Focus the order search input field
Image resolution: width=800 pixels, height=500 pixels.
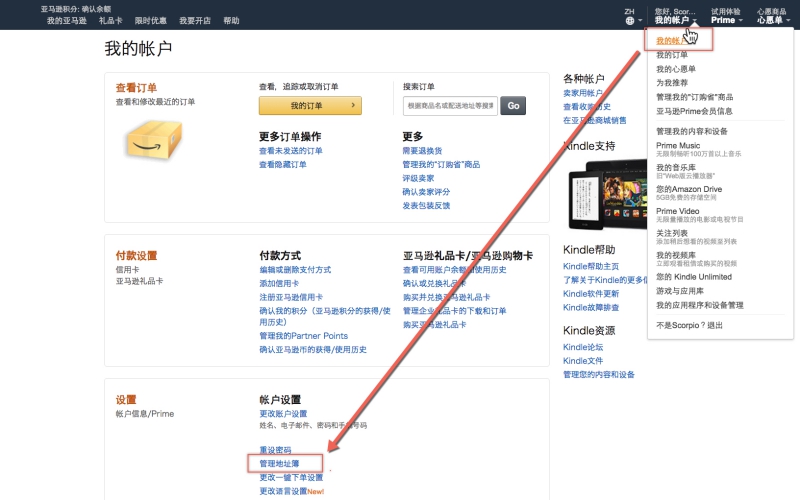coord(450,106)
